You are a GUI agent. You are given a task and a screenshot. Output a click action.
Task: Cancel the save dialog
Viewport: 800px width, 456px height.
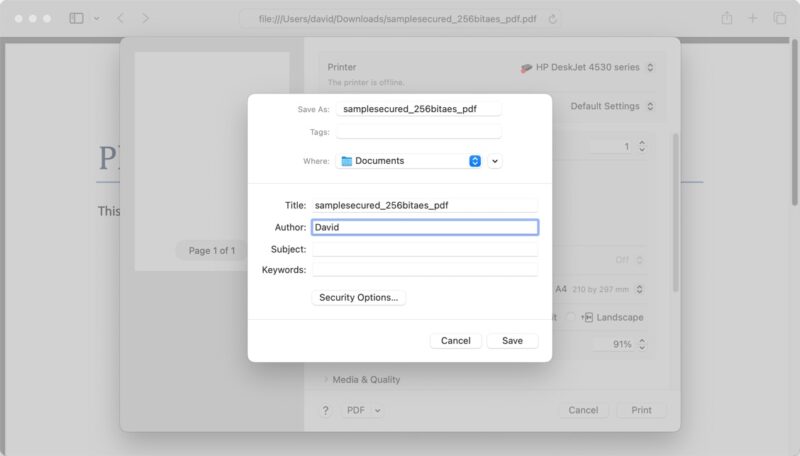click(456, 341)
